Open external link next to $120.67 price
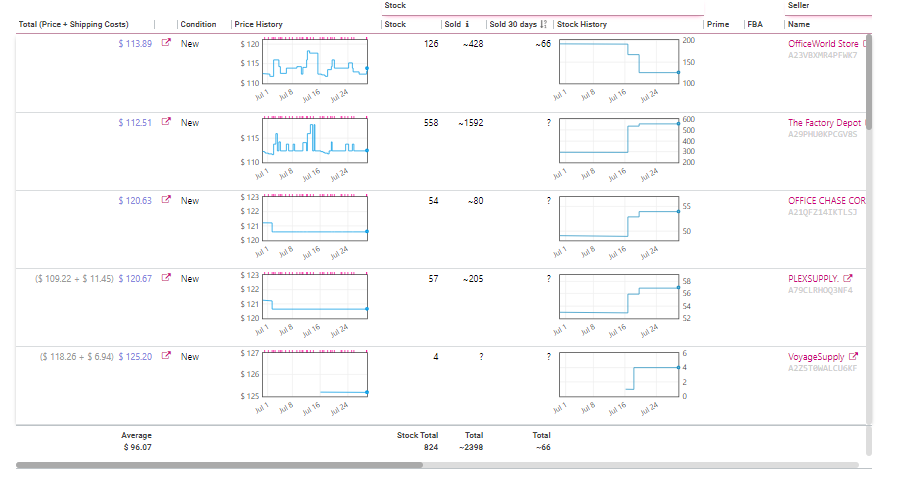 166,278
